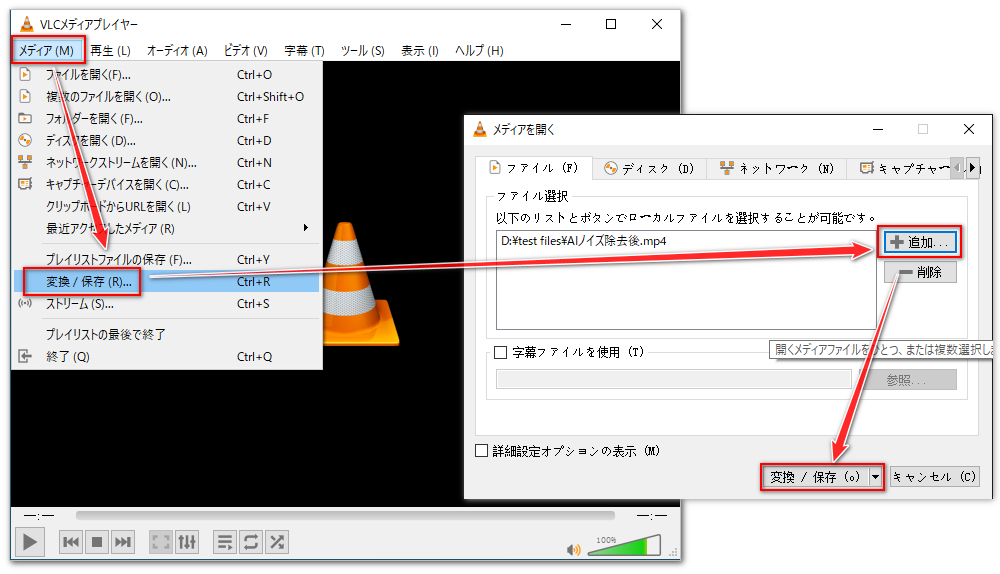This screenshot has width=1000, height=574.
Task: Switch to the ファイル (F) tab
Action: [534, 168]
